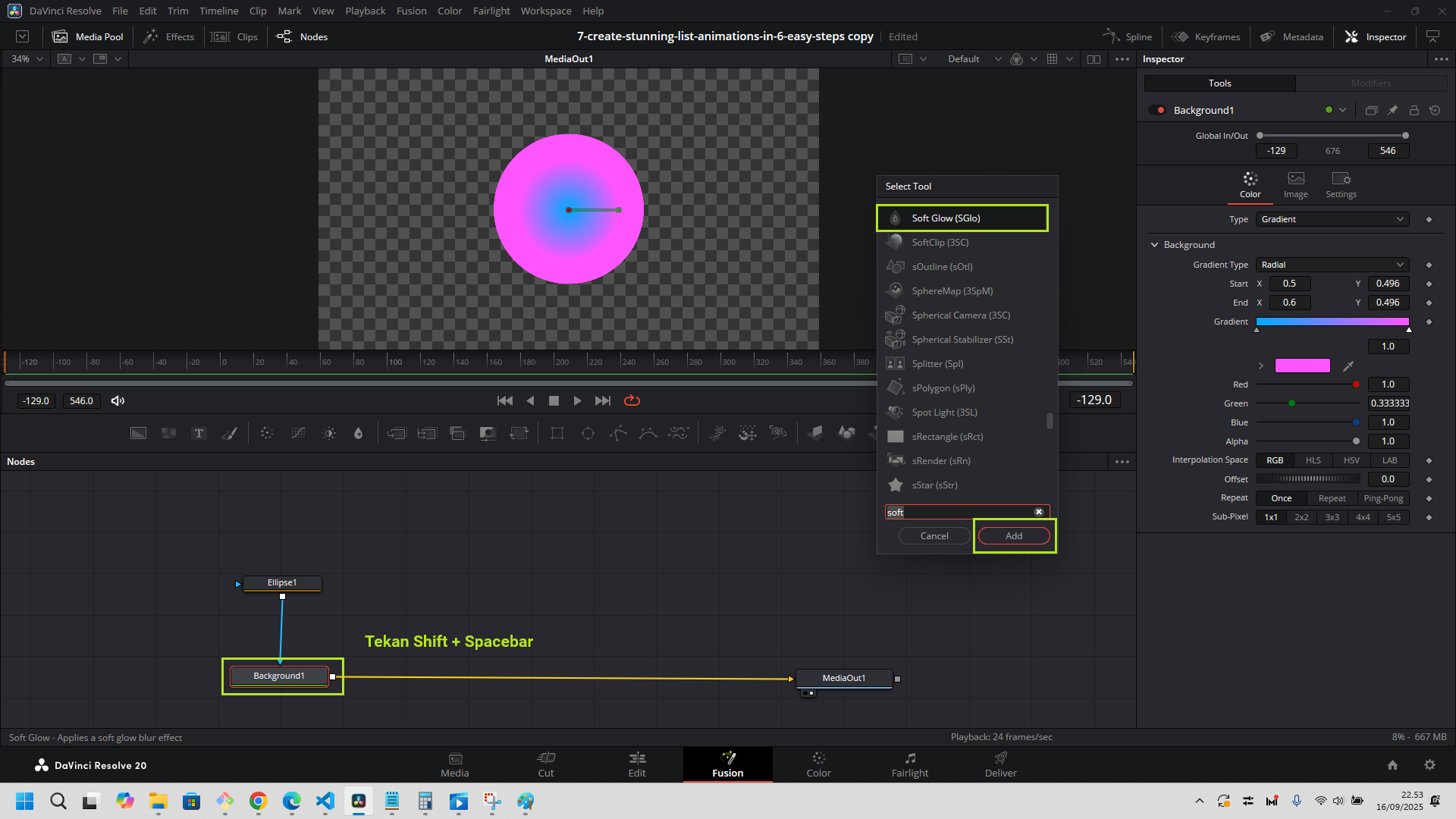The width and height of the screenshot is (1456, 819).
Task: Click the Add button in Select Tool
Action: [1014, 536]
